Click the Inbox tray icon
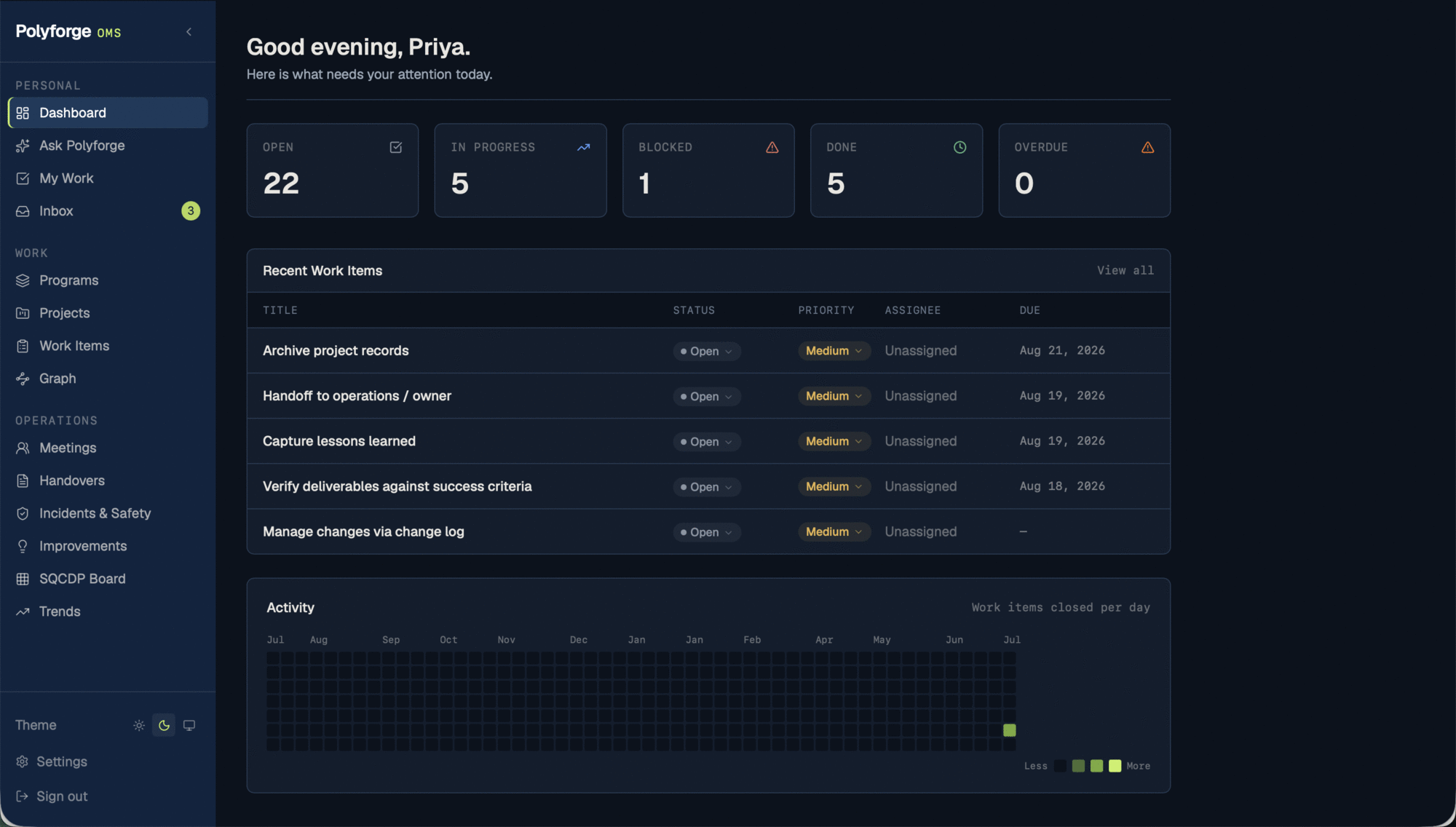Viewport: 1456px width, 827px height. (23, 211)
